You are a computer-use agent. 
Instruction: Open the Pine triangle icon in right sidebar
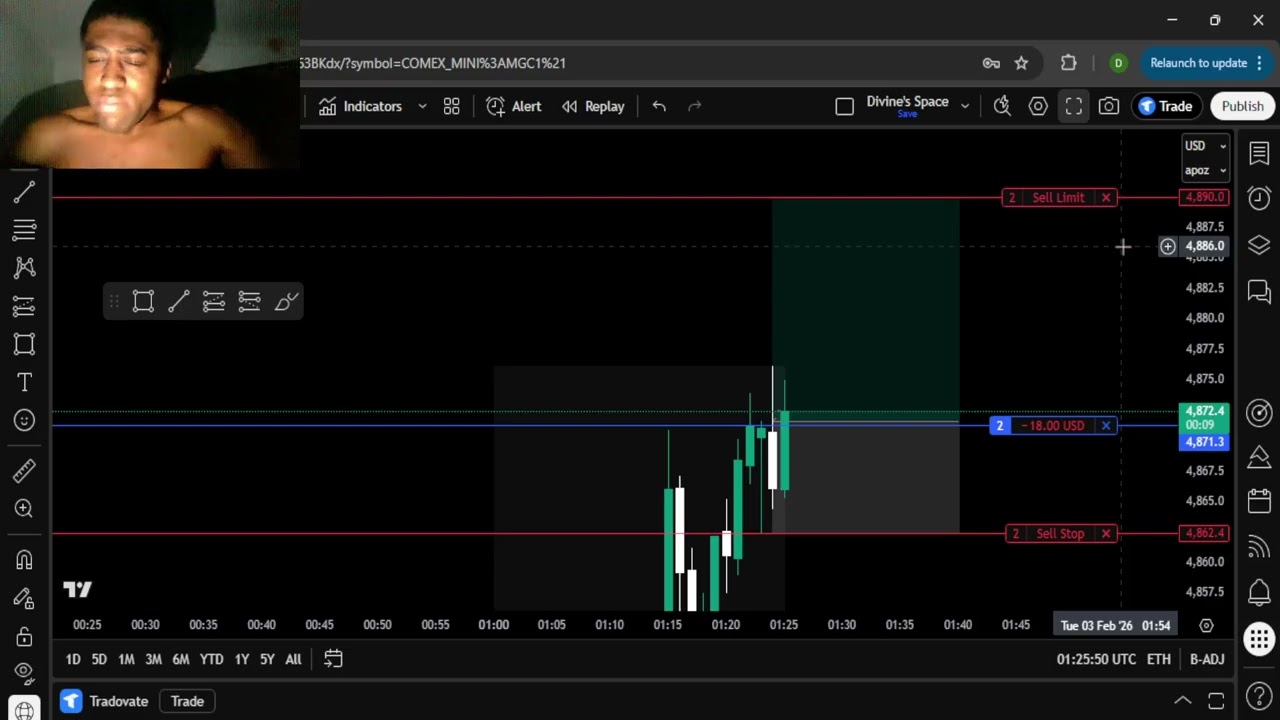click(x=1259, y=457)
